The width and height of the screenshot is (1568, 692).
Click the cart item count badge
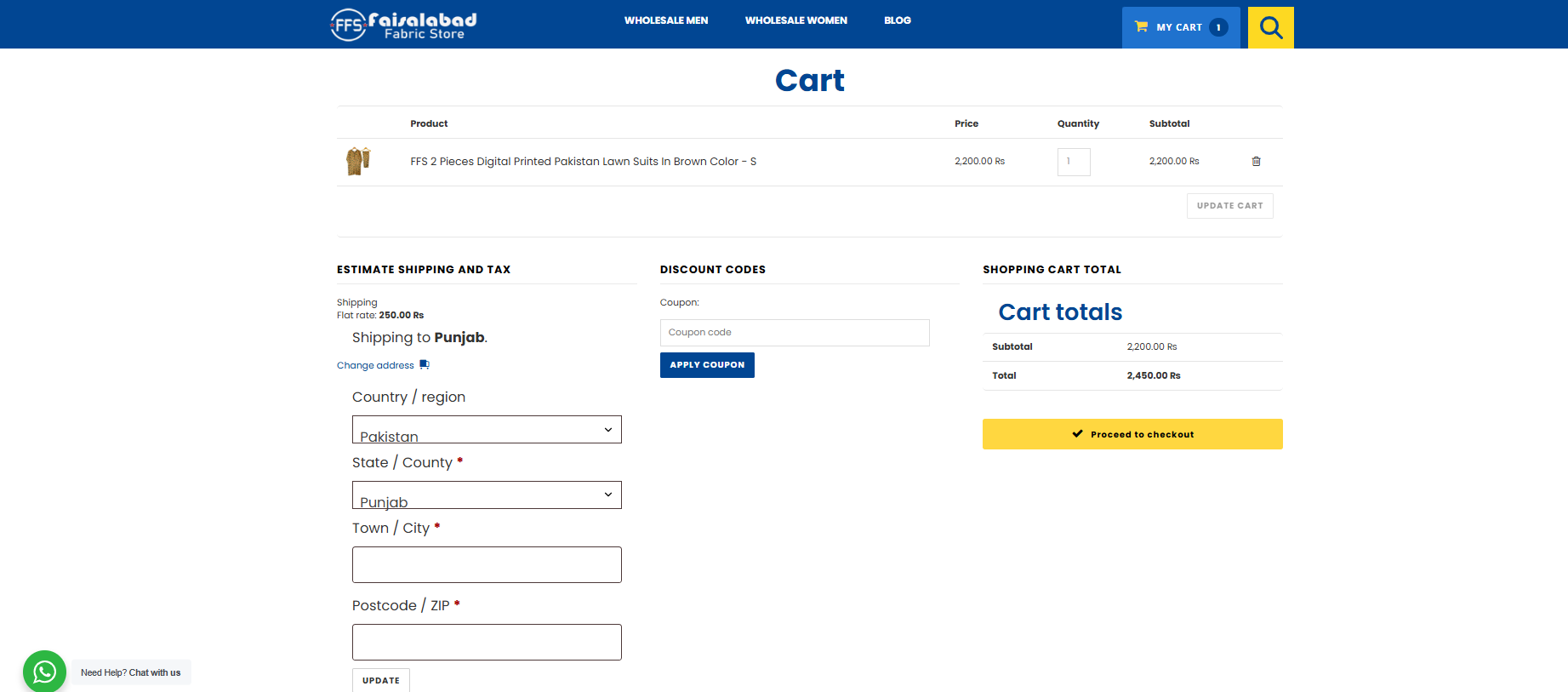(x=1218, y=27)
